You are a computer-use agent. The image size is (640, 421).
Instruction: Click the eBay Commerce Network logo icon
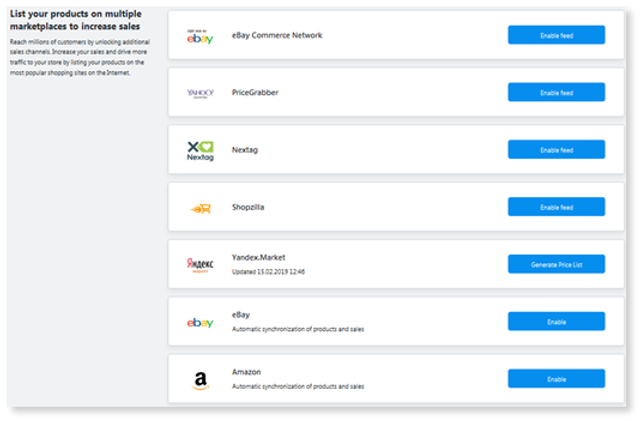click(200, 37)
